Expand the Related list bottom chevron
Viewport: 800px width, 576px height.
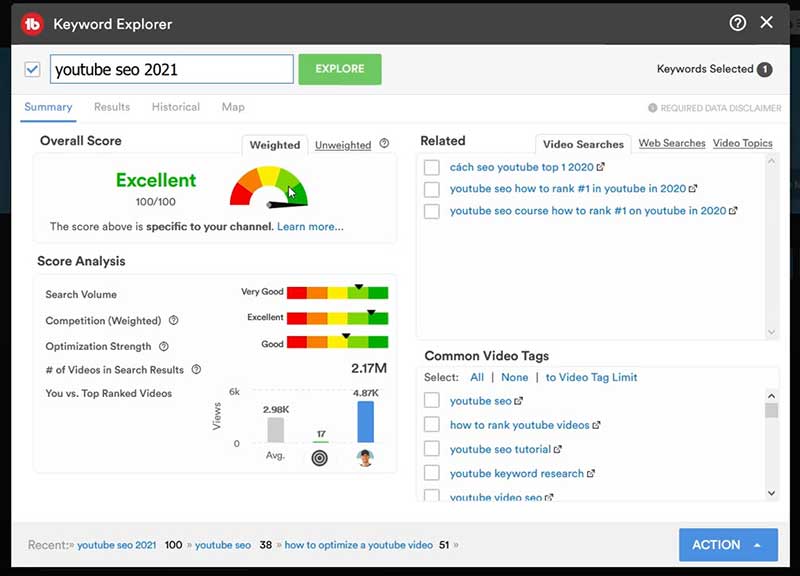coord(771,332)
